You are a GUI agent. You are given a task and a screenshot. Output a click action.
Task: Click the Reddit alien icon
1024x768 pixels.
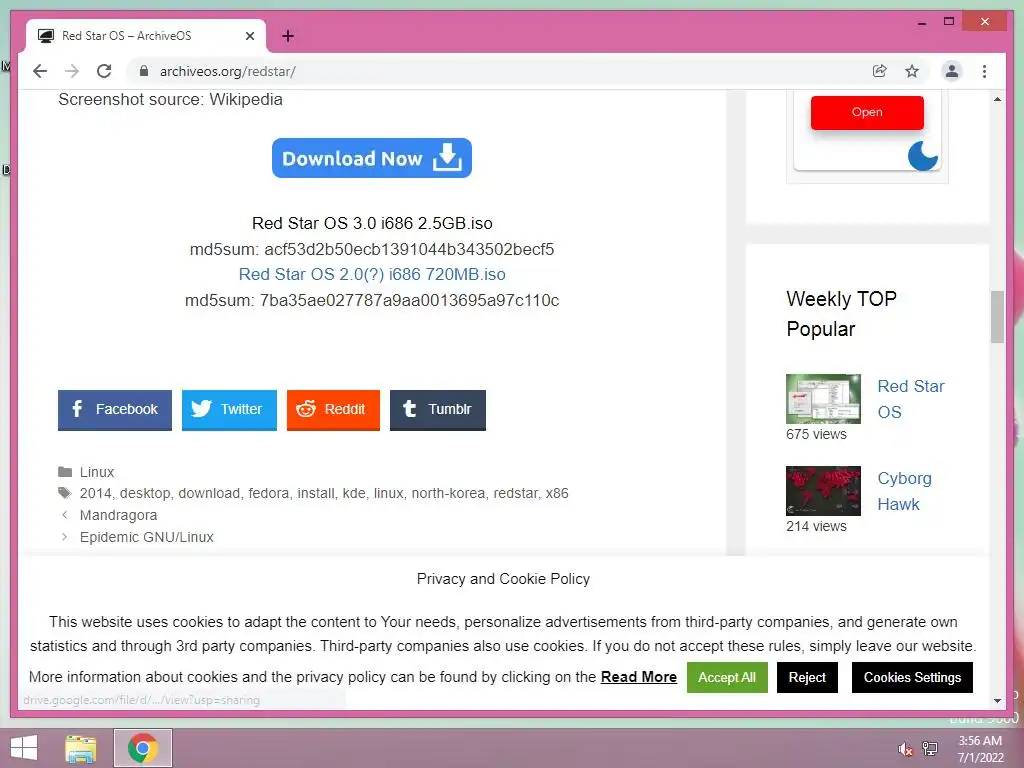point(306,409)
